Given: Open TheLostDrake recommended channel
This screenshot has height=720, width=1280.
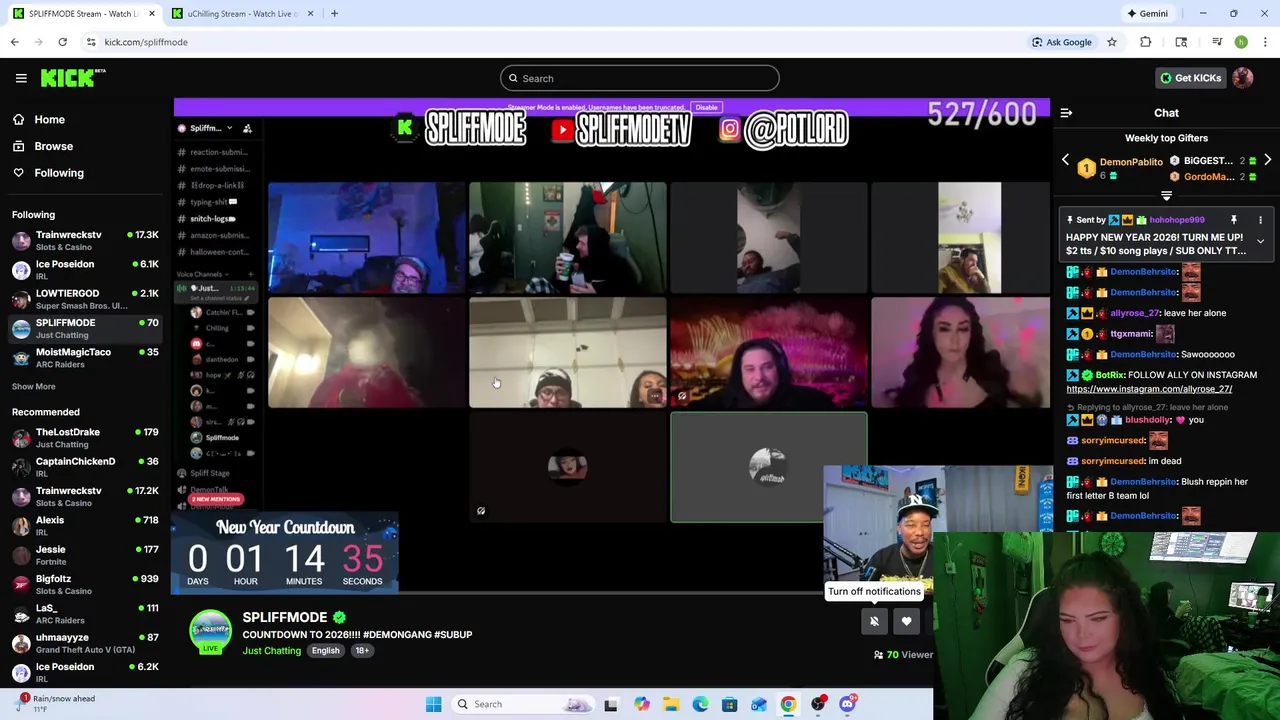Looking at the screenshot, I should pyautogui.click(x=85, y=438).
